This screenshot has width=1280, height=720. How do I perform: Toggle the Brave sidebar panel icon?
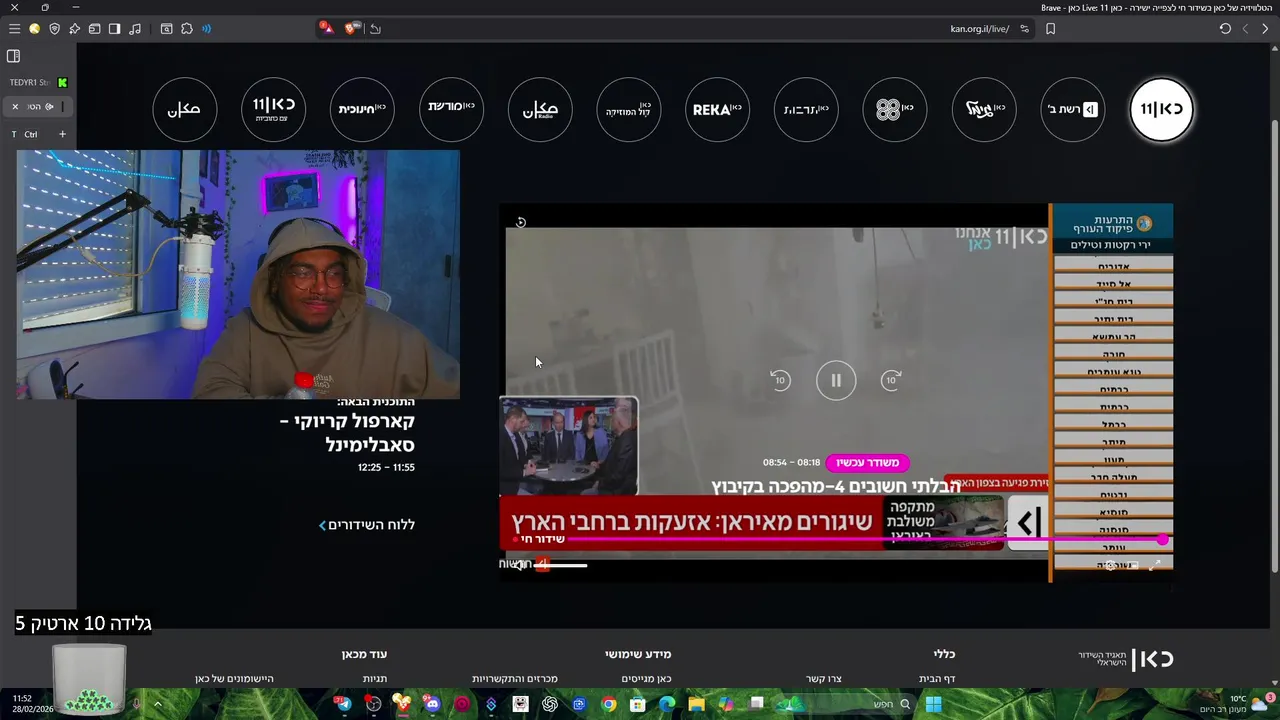pyautogui.click(x=114, y=29)
